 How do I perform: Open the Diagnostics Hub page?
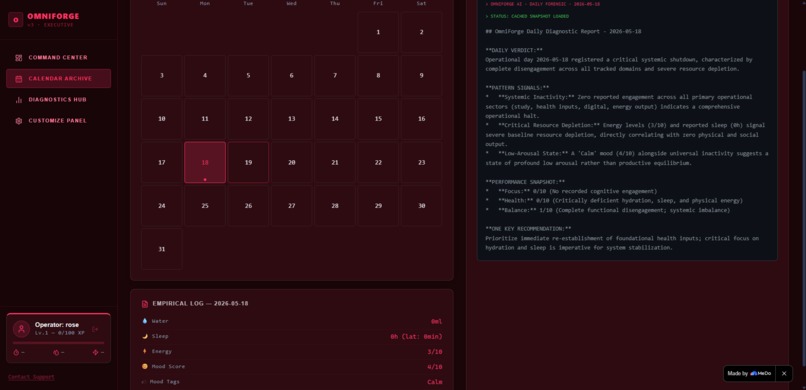coord(58,100)
